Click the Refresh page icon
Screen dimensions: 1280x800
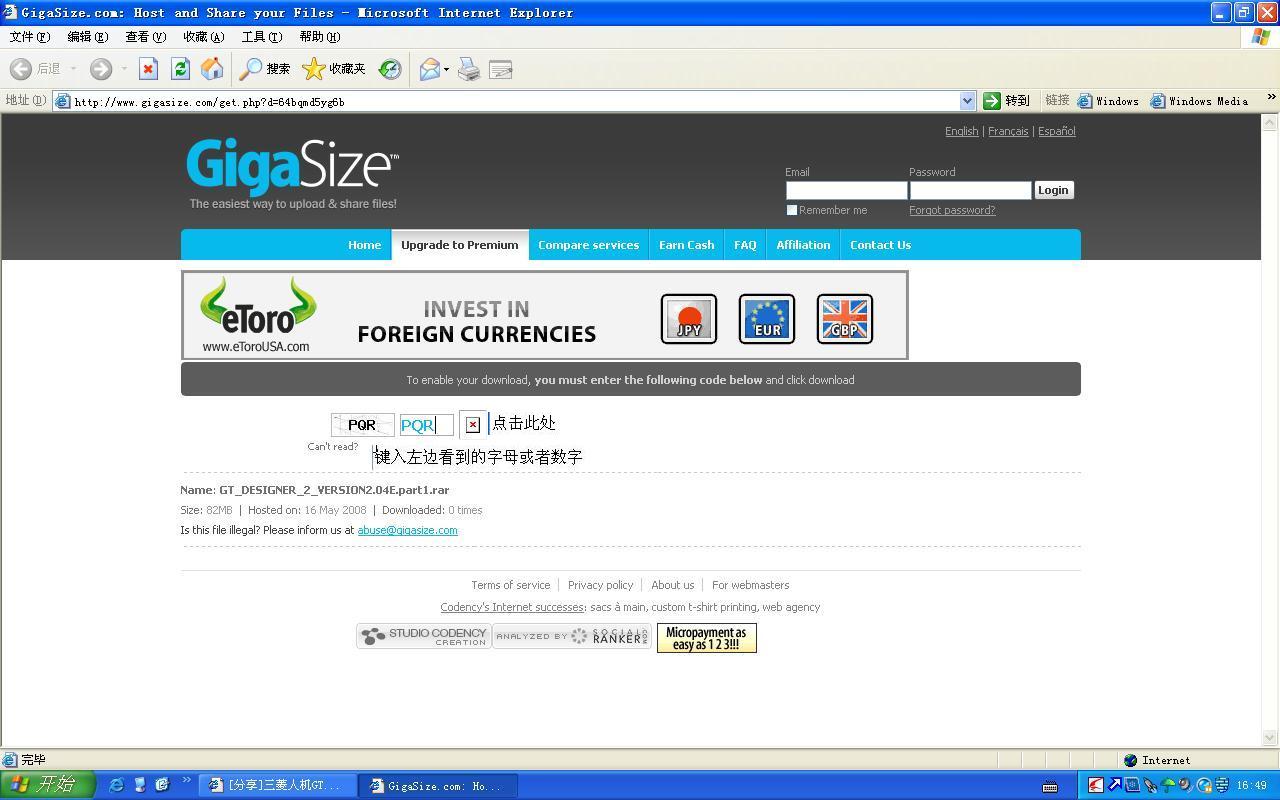tap(180, 69)
